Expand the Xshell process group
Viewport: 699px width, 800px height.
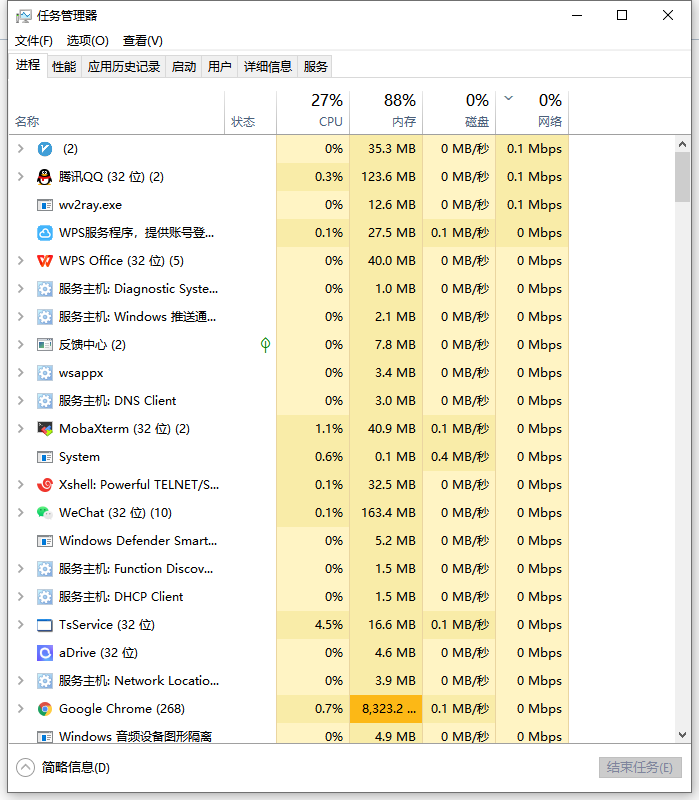click(x=20, y=485)
